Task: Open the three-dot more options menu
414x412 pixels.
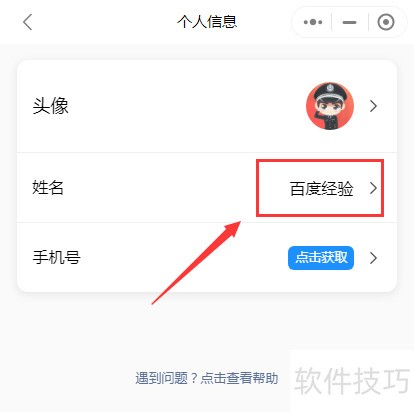Action: 313,22
